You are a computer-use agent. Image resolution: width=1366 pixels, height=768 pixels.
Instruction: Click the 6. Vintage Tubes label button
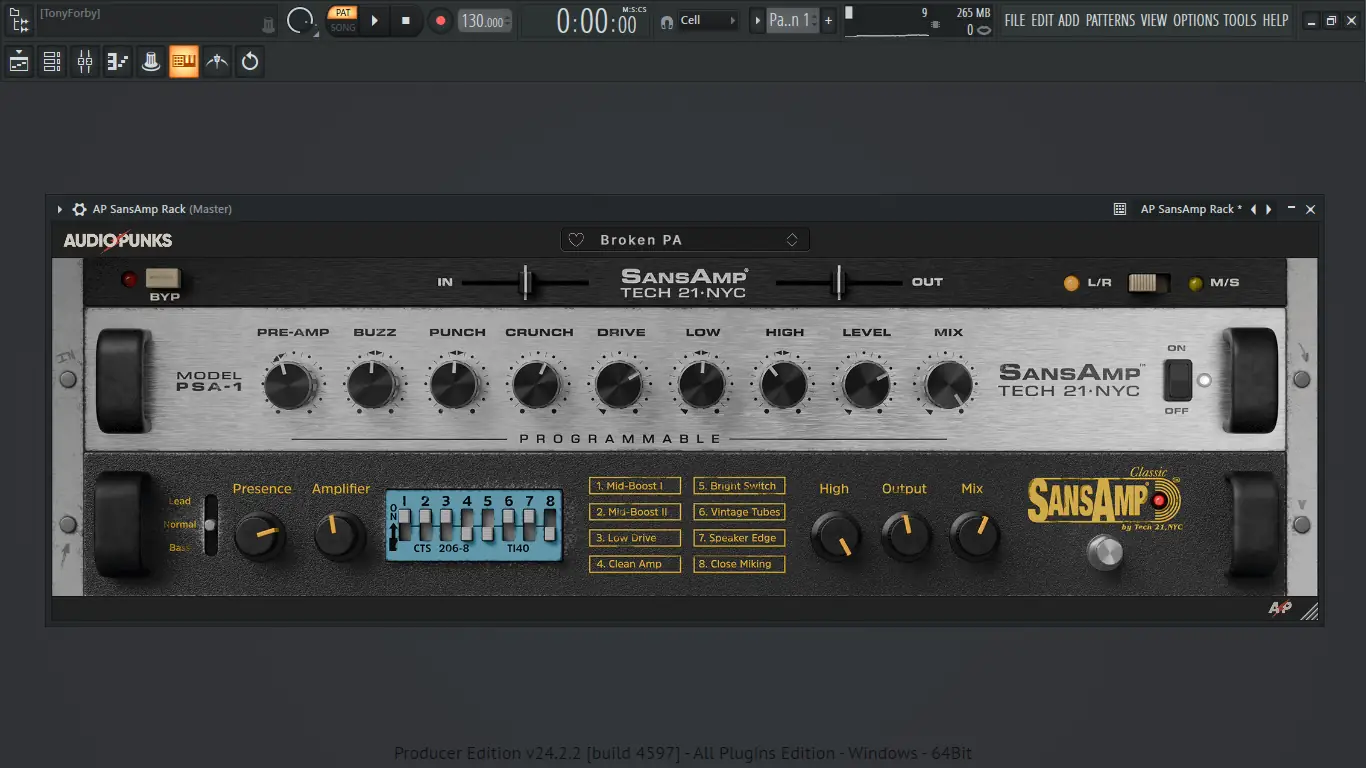pyautogui.click(x=740, y=512)
